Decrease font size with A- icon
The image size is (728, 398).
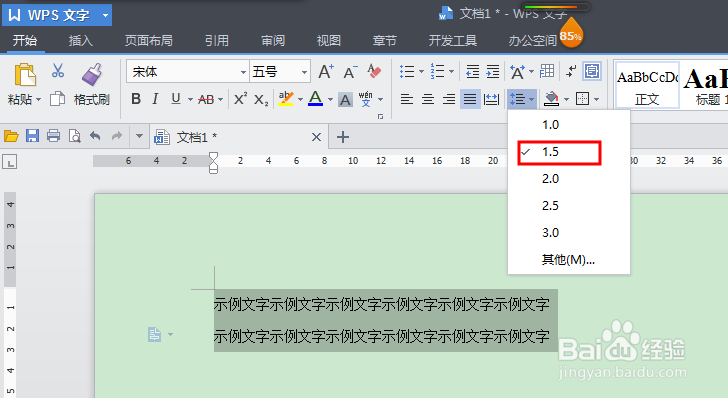350,72
